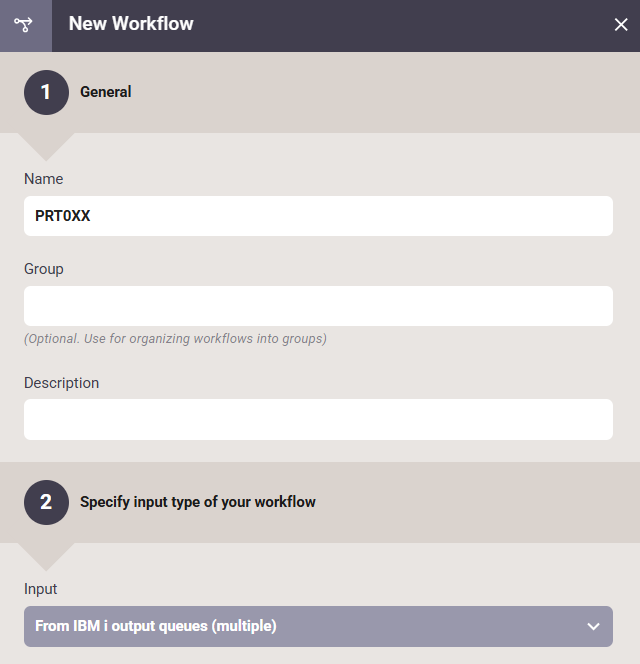This screenshot has height=664, width=640.
Task: Close the New Workflow dialog
Action: [x=621, y=25]
